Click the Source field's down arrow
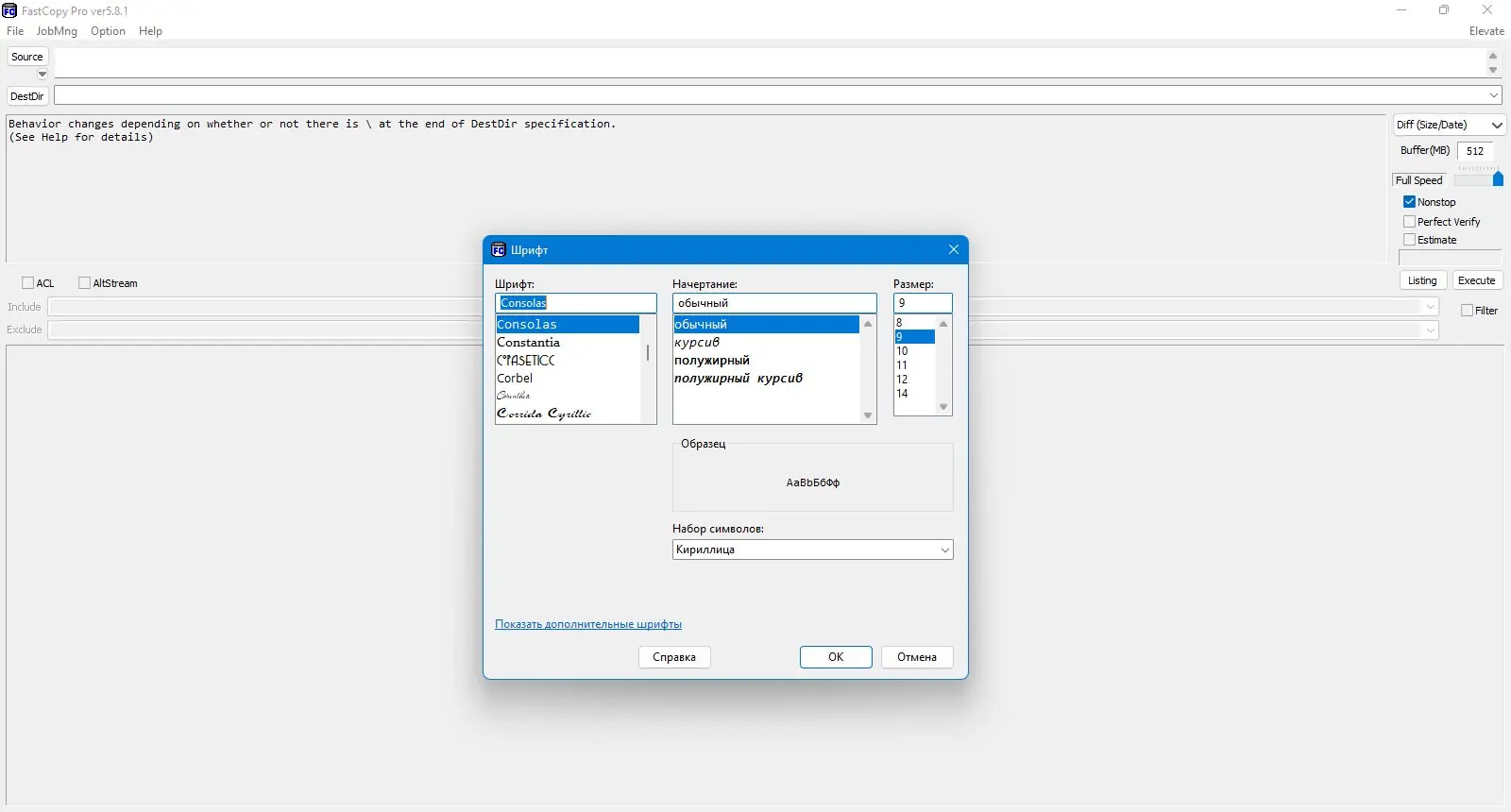 (1493, 70)
